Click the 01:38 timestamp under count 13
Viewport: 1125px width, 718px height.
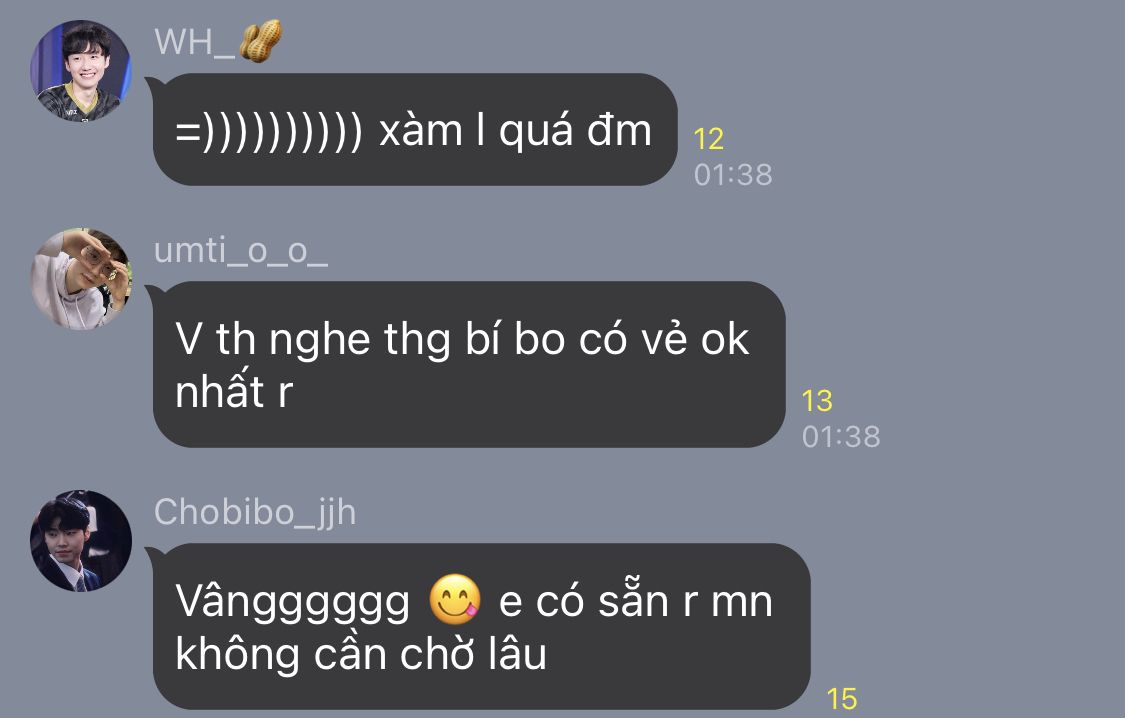841,436
